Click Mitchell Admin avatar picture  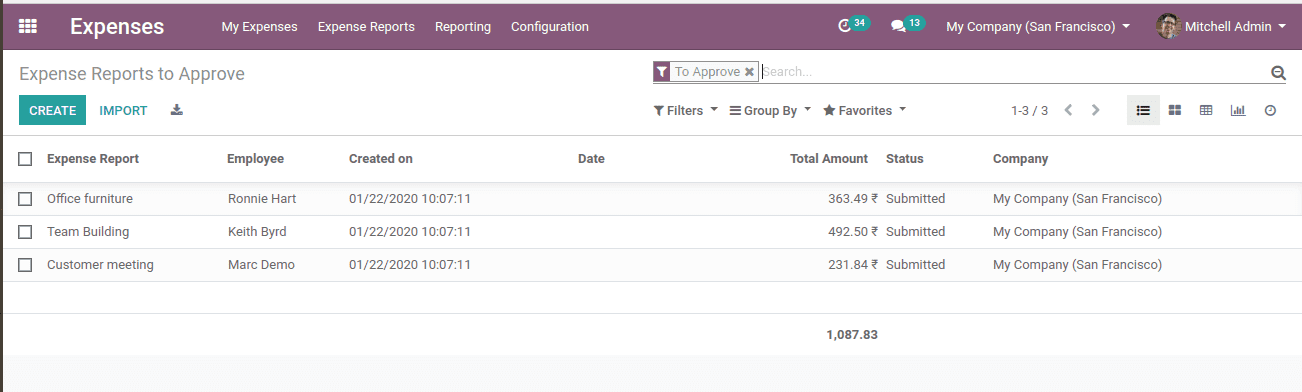coord(1168,26)
